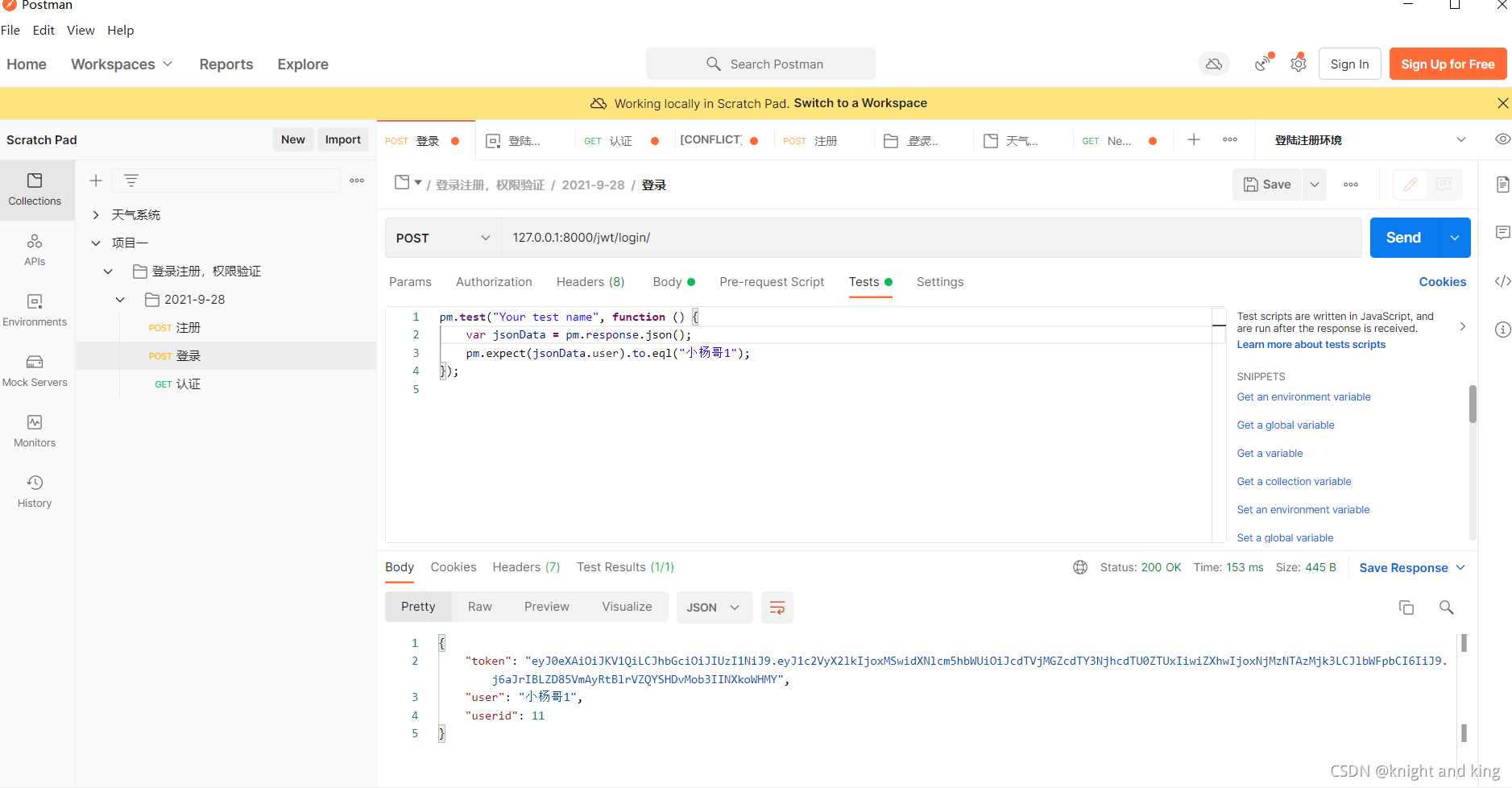The image size is (1512, 788).
Task: Switch to the Visualize response view
Action: tap(627, 607)
